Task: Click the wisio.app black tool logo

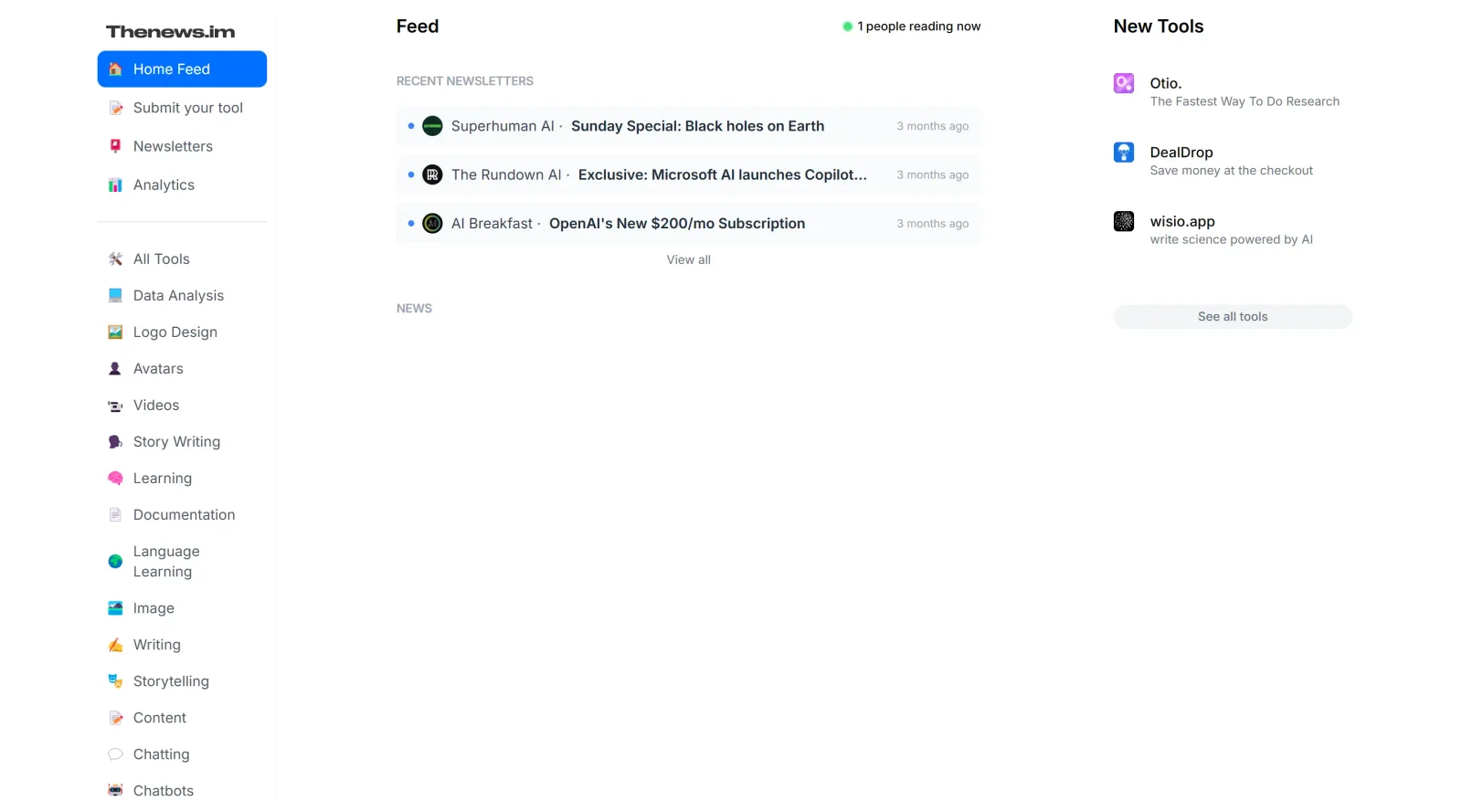Action: (1124, 221)
